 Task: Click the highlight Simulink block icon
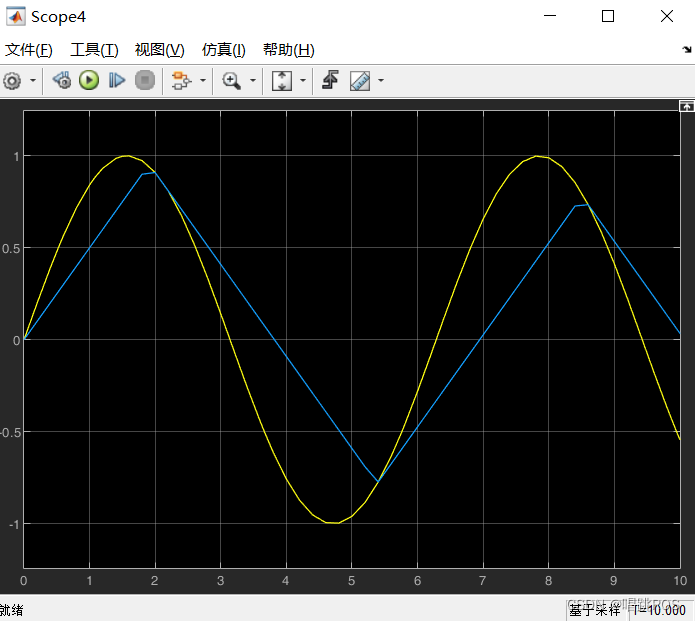click(x=181, y=81)
